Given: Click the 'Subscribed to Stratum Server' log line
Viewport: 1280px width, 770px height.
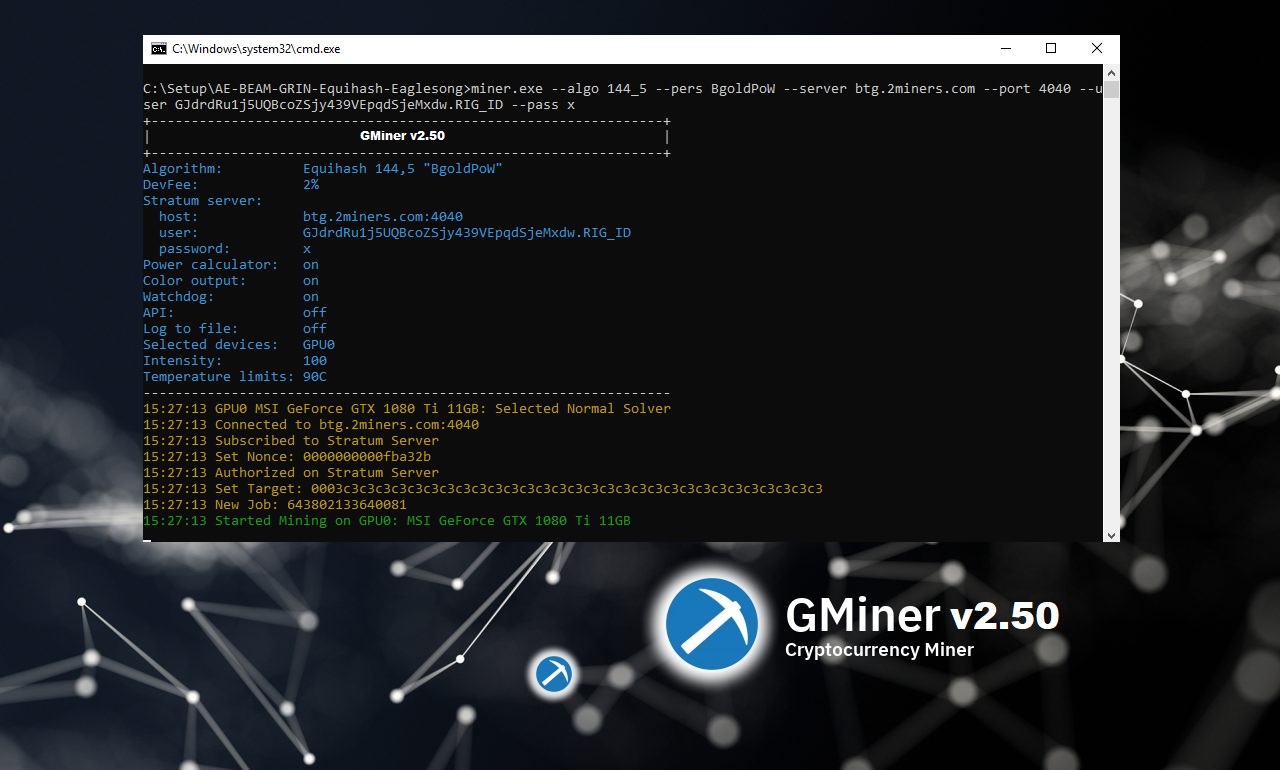Looking at the screenshot, I should click(291, 441).
